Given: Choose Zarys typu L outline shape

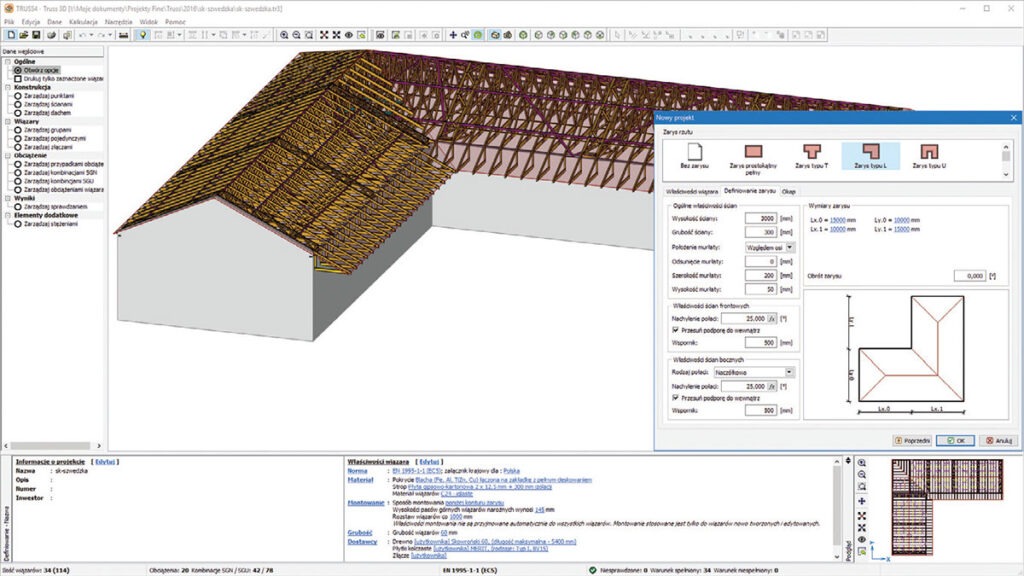Looking at the screenshot, I should (x=871, y=156).
